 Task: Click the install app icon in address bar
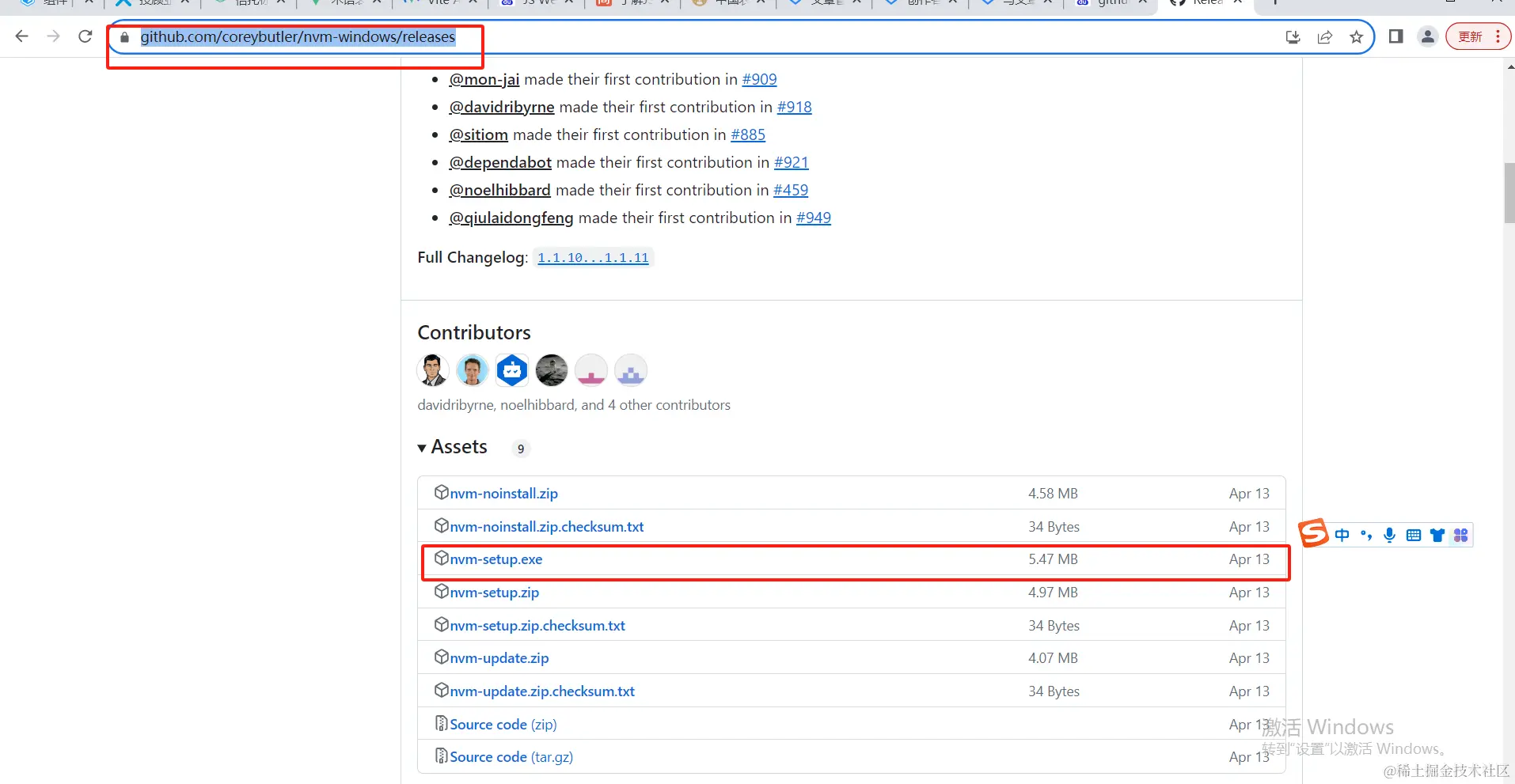[x=1293, y=37]
